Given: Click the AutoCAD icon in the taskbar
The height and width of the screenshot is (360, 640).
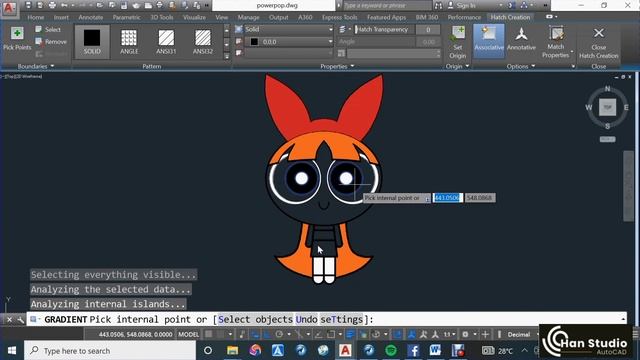Looking at the screenshot, I should coord(345,350).
